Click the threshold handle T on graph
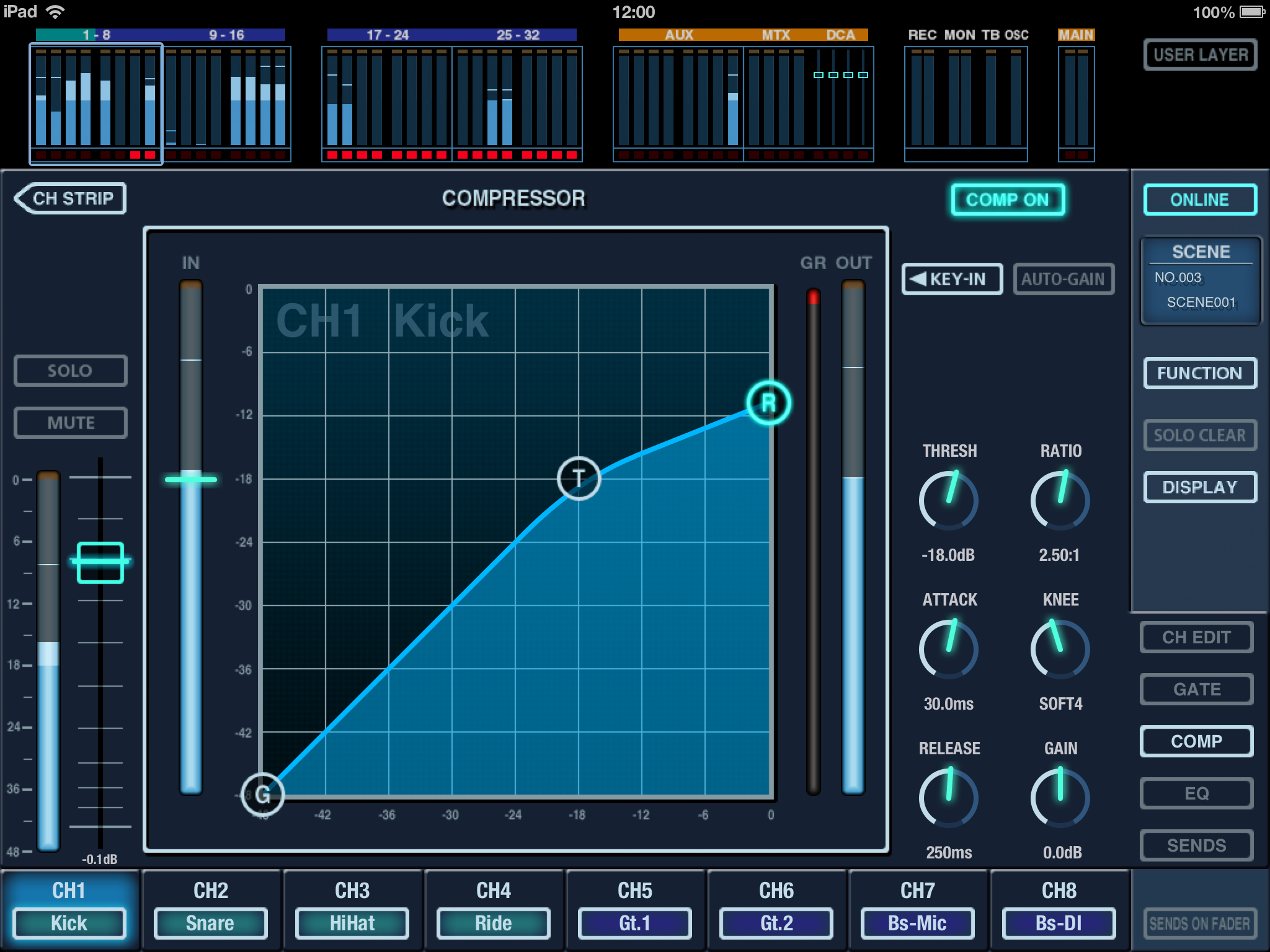The width and height of the screenshot is (1270, 952). coord(579,478)
